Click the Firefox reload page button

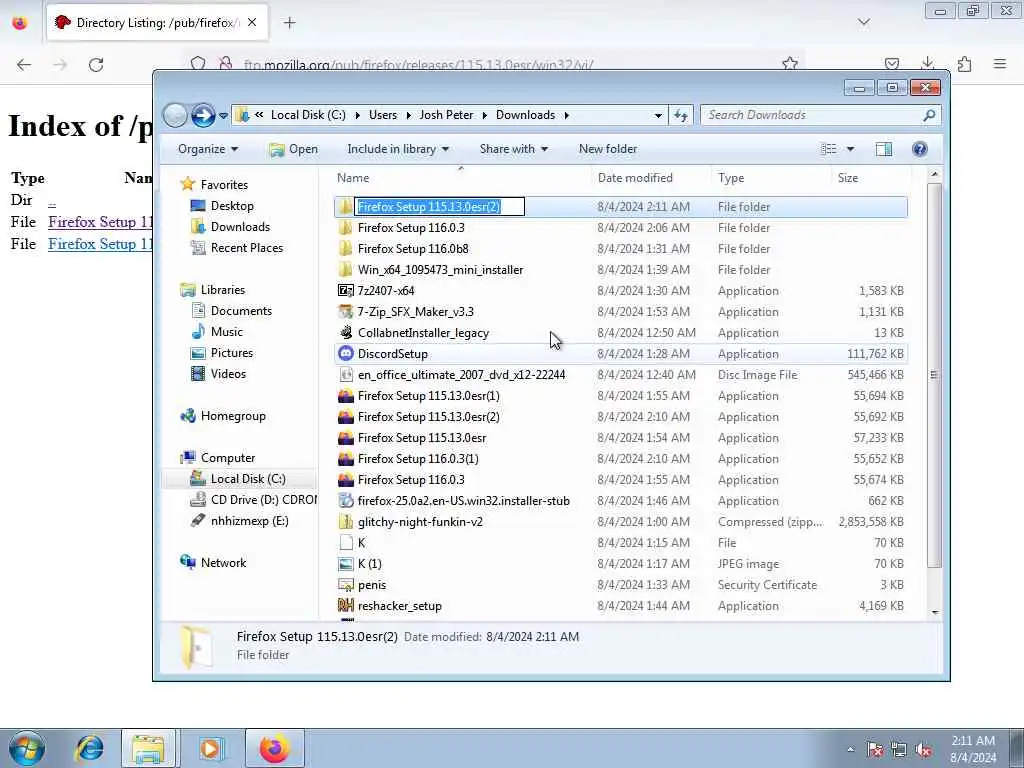pyautogui.click(x=96, y=65)
